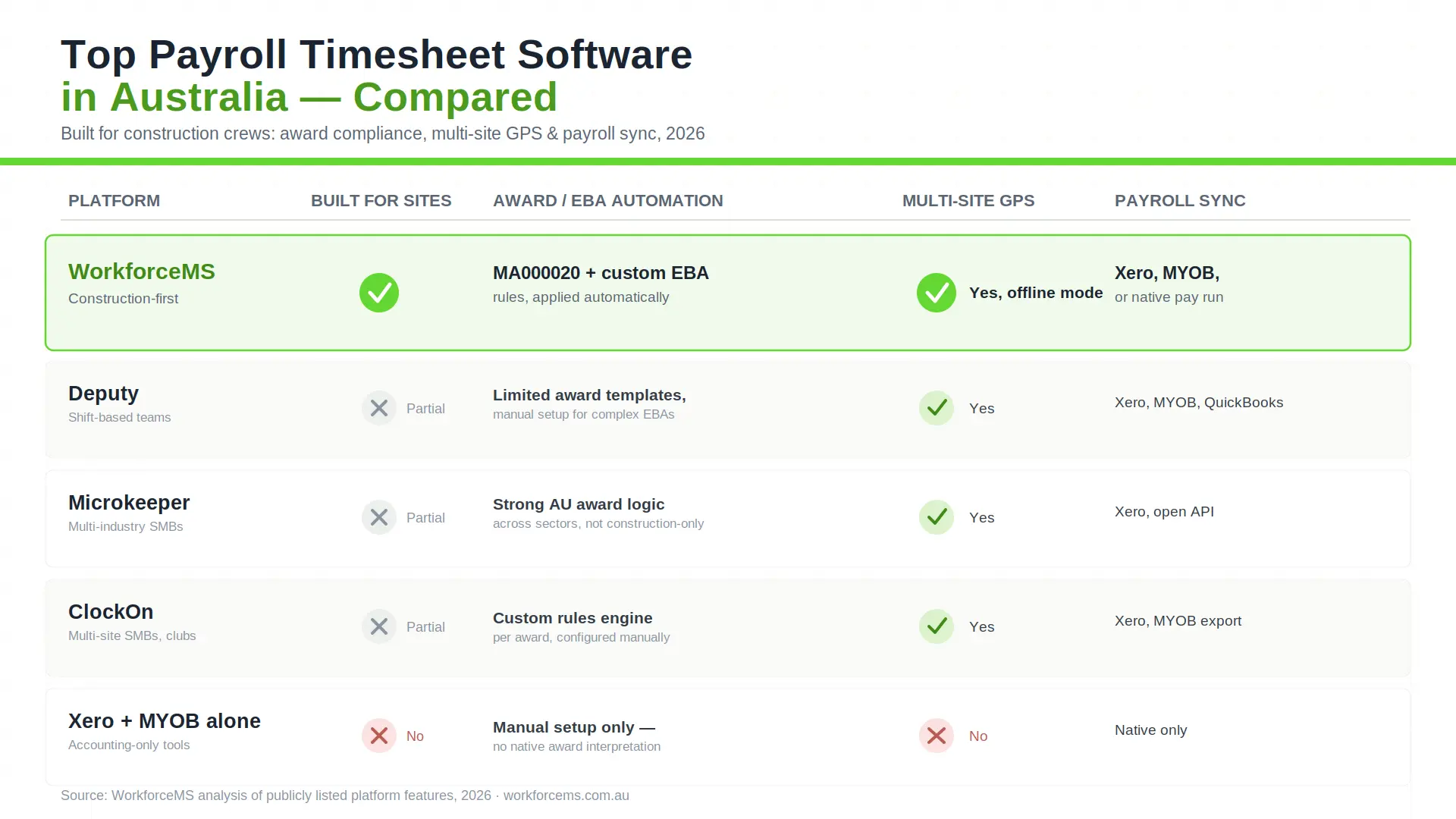Click 'Accounting-only tools' subtitle
This screenshot has height=819, width=1456.
point(129,745)
